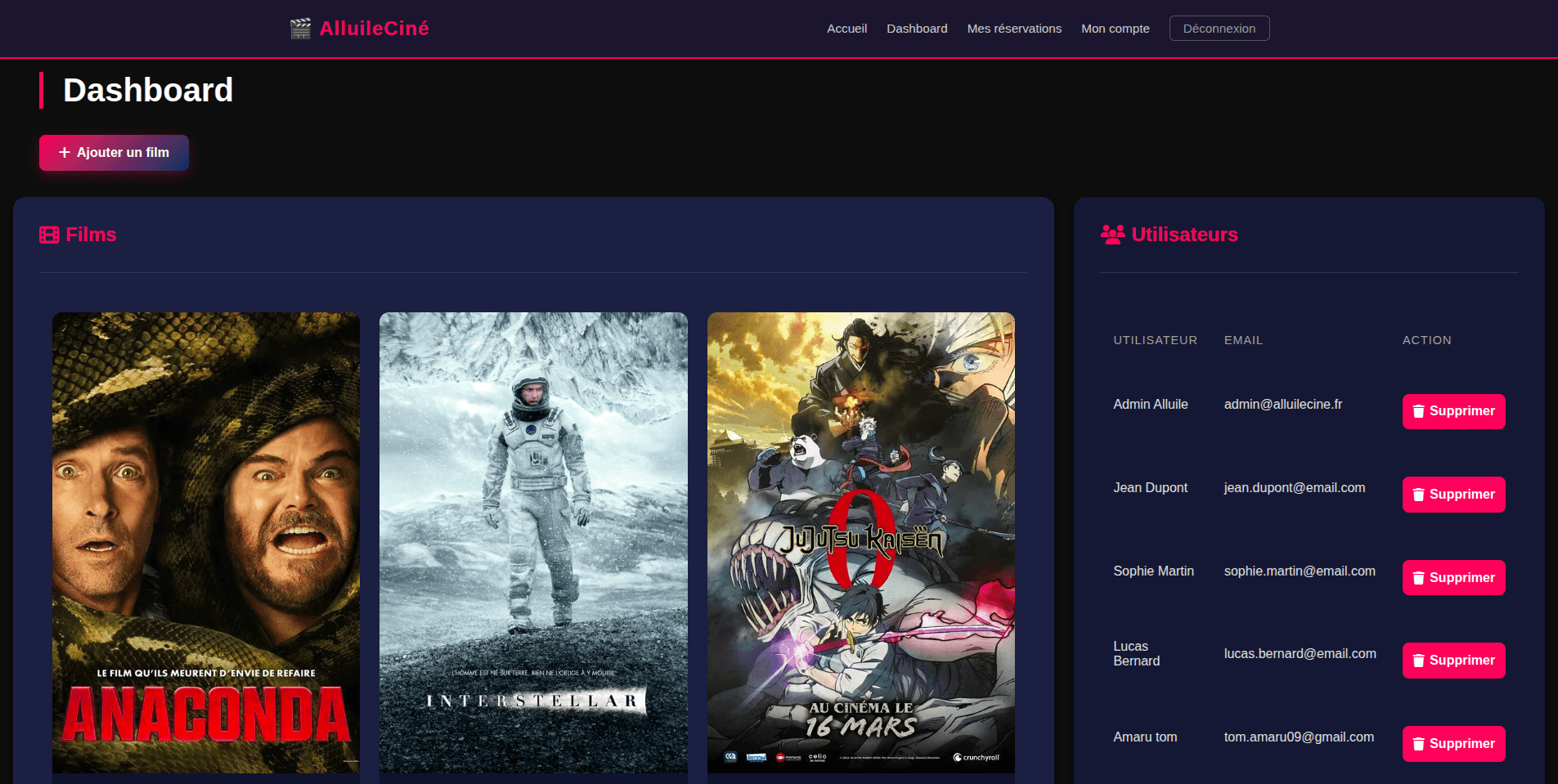Click trash icon for Jean Dupont

tap(1419, 495)
